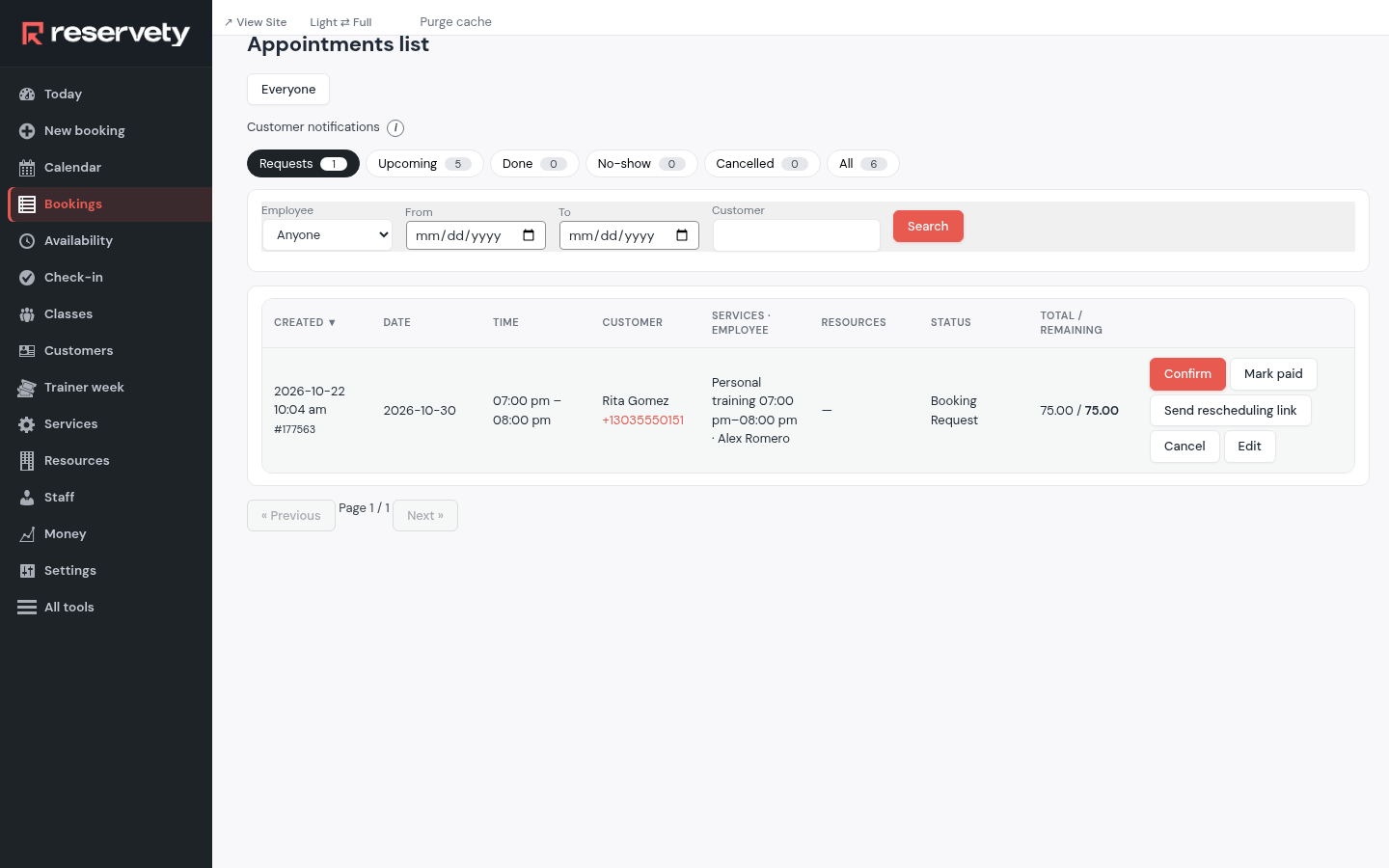The height and width of the screenshot is (868, 1389).
Task: Click the Classes group icon
Action: 27,314
